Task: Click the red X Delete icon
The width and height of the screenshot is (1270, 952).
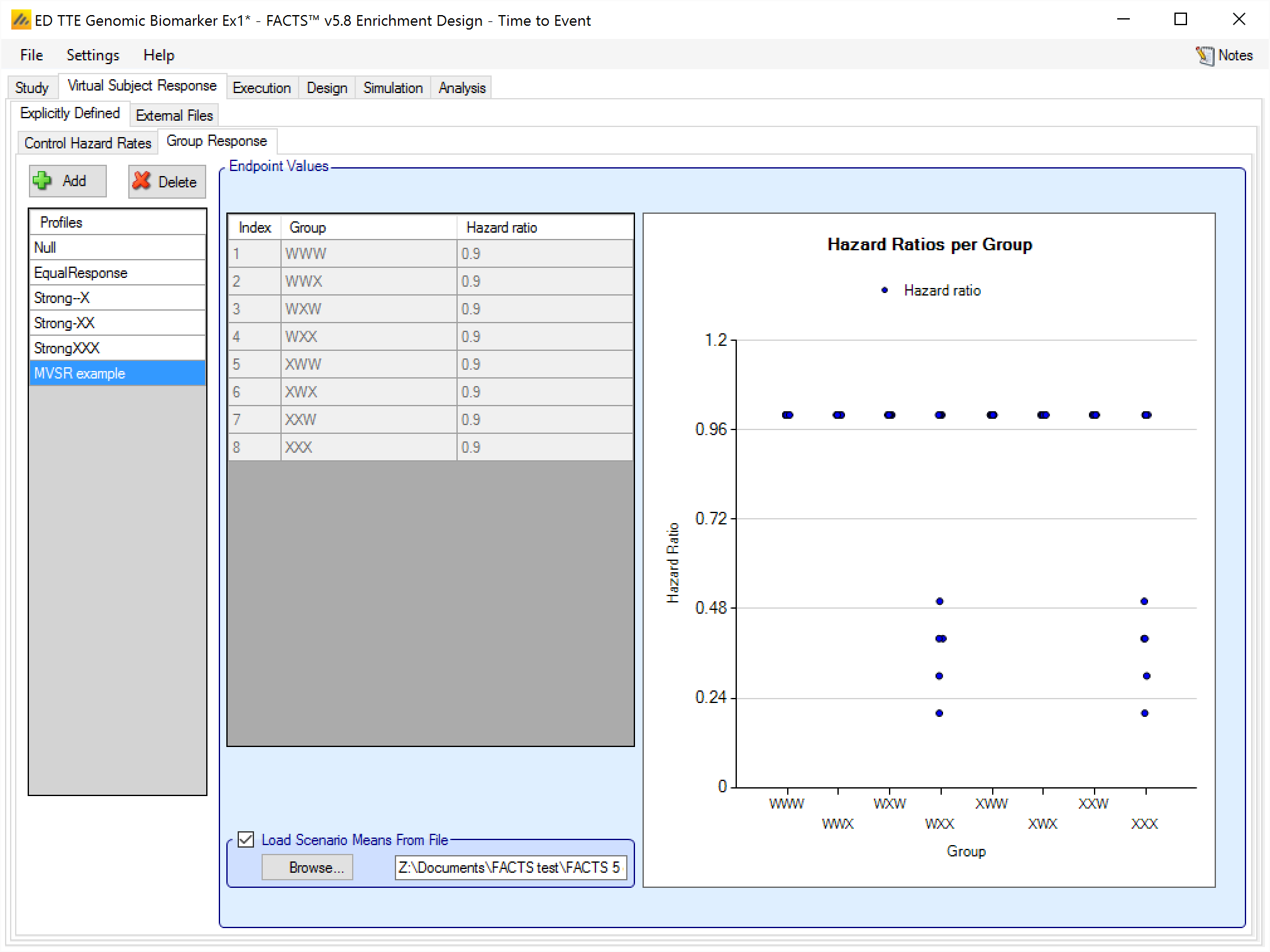Action: point(142,181)
